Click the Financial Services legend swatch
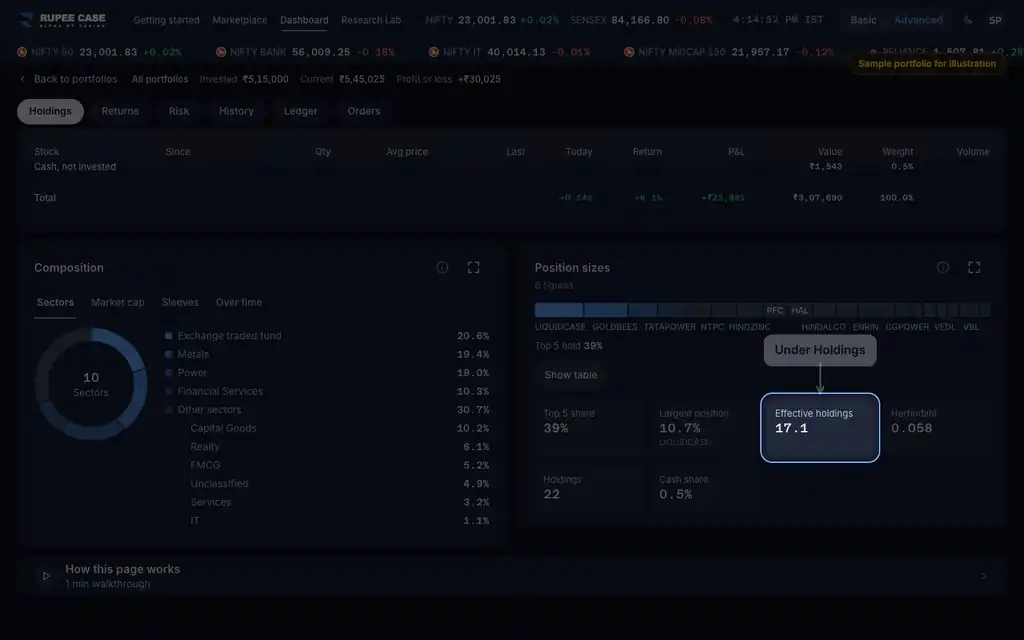The height and width of the screenshot is (640, 1024). pyautogui.click(x=168, y=391)
